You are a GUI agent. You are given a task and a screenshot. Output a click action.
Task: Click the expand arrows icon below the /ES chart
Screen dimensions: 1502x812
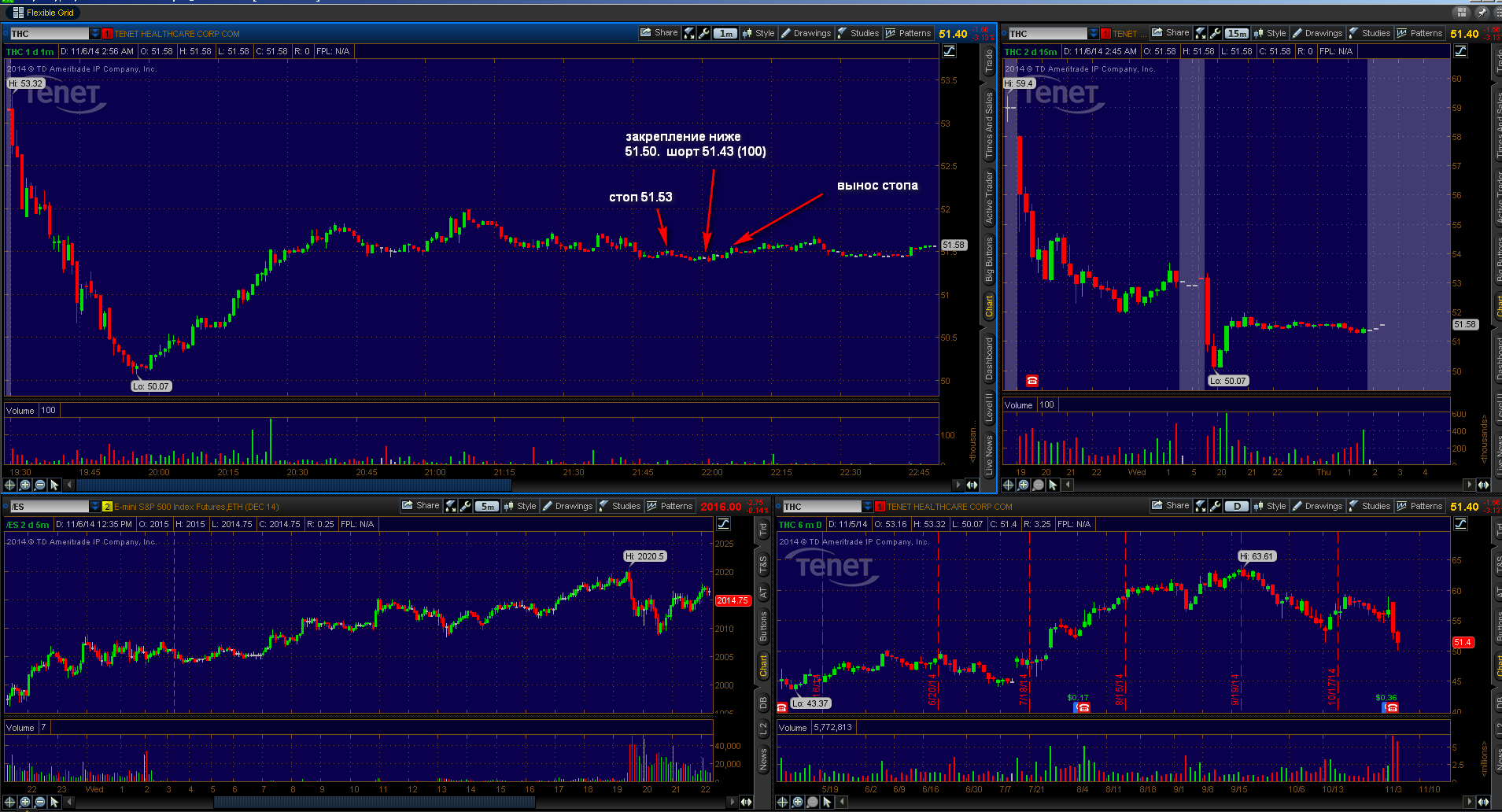pyautogui.click(x=746, y=802)
